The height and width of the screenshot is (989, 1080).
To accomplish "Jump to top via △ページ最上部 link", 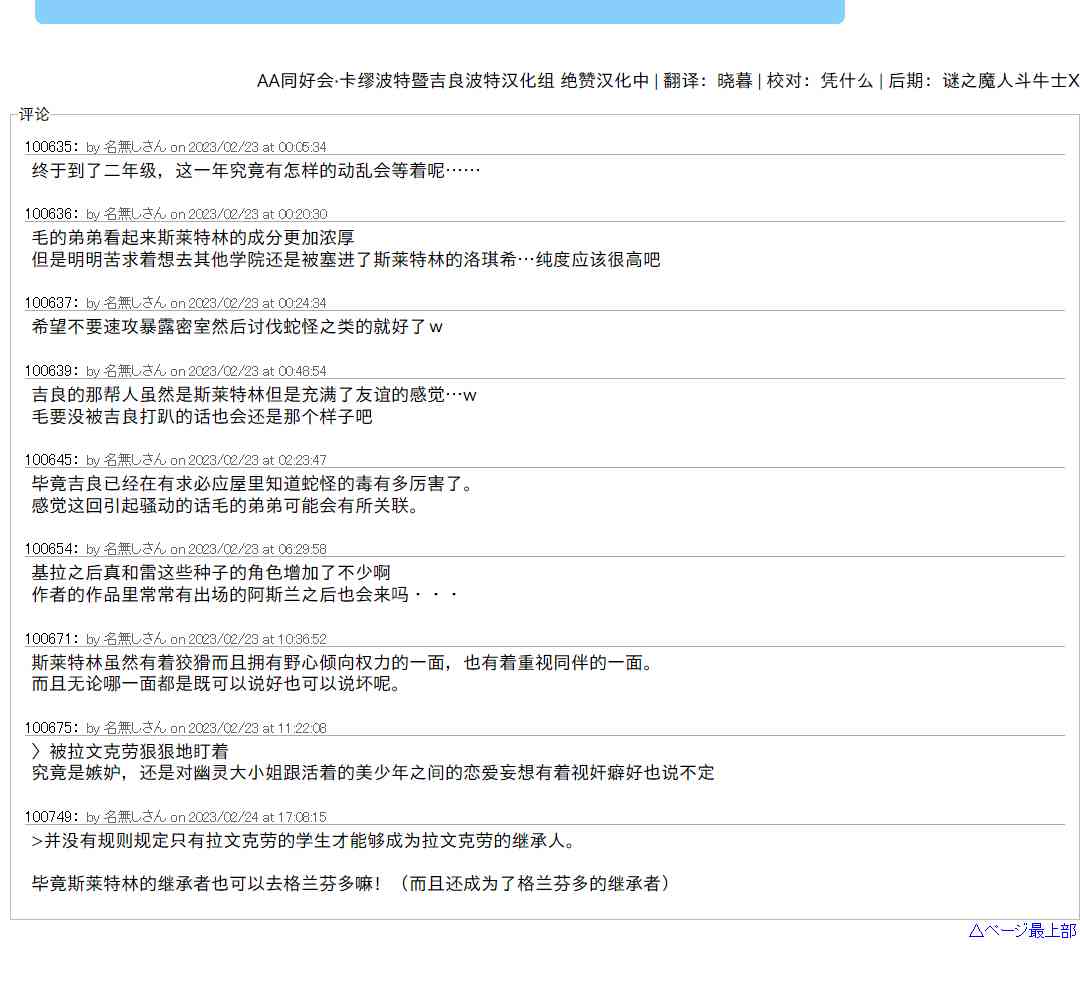I will [x=1022, y=931].
